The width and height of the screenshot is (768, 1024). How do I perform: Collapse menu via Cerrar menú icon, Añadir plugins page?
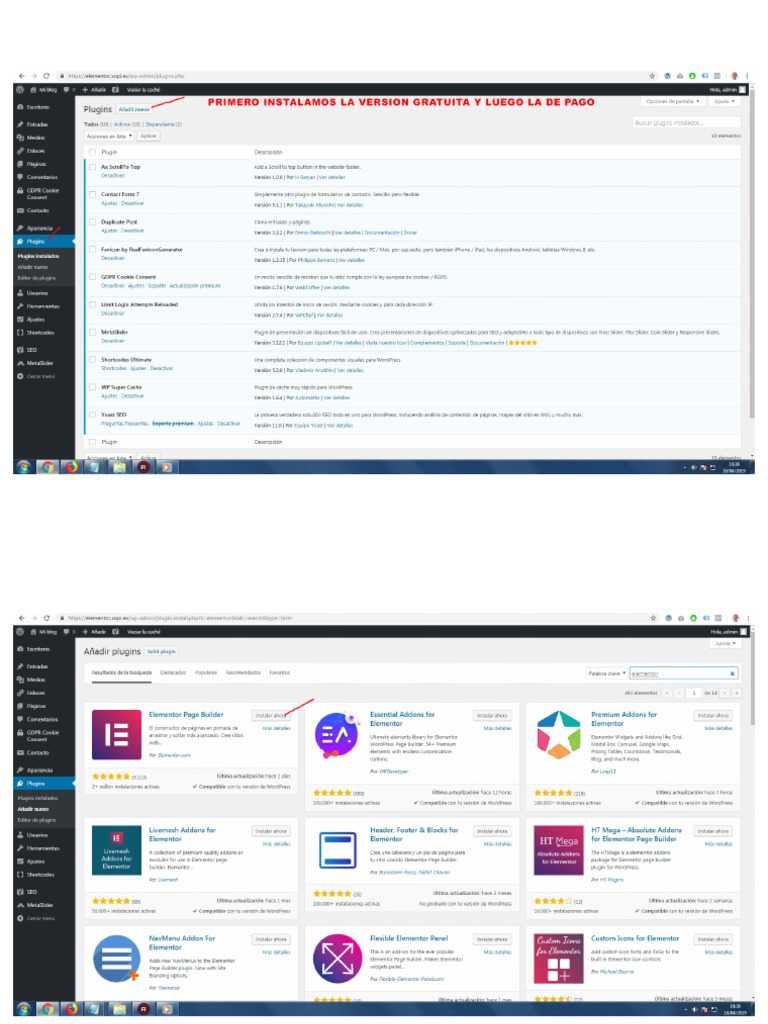point(20,918)
